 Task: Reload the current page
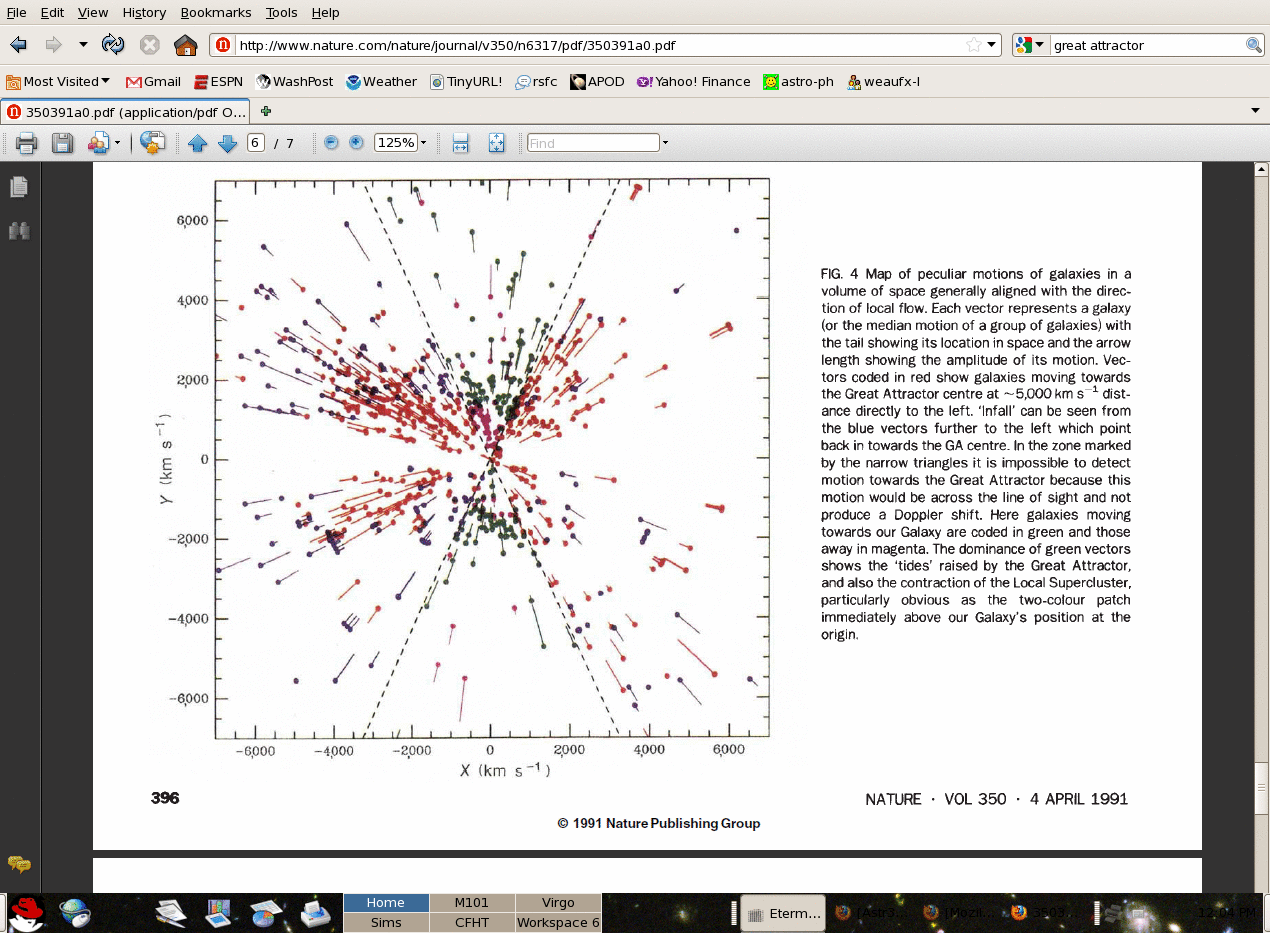coord(113,45)
